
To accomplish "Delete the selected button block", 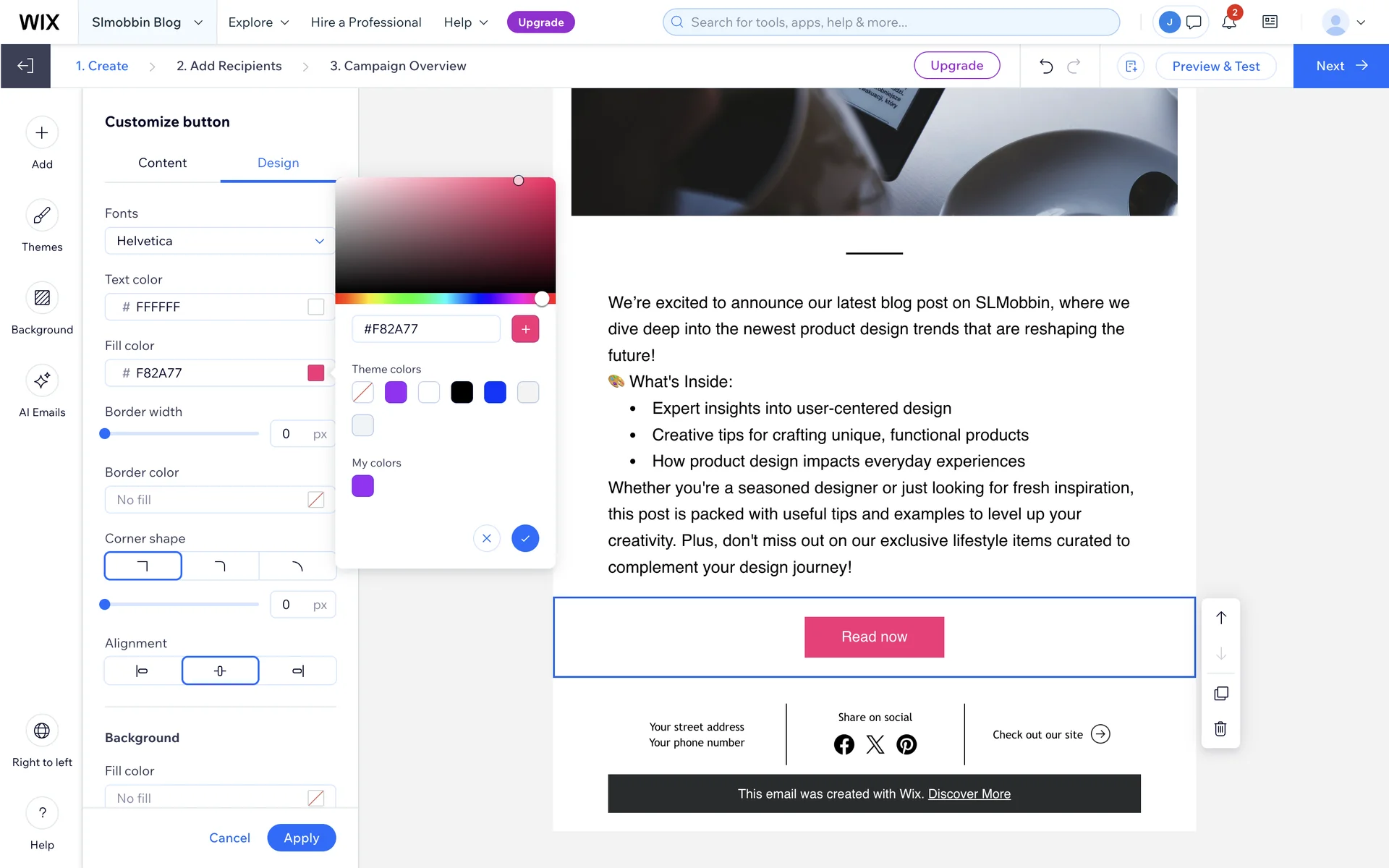I will coord(1220,728).
